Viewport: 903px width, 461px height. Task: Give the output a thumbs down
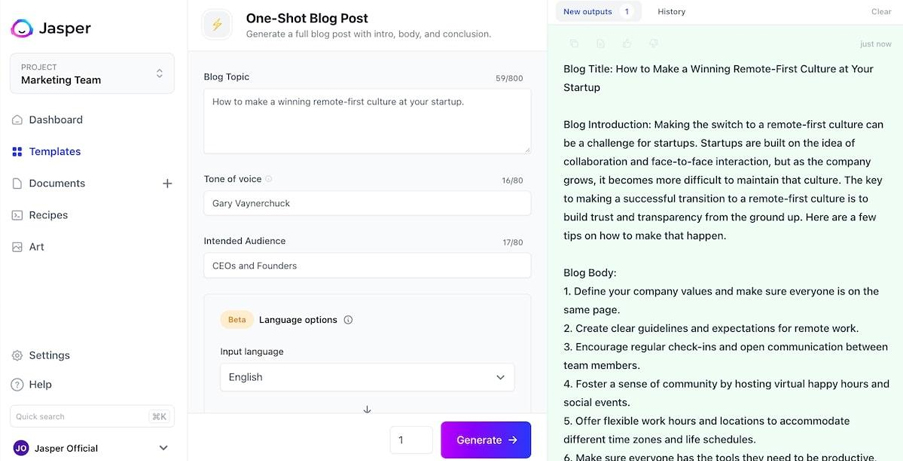653,44
